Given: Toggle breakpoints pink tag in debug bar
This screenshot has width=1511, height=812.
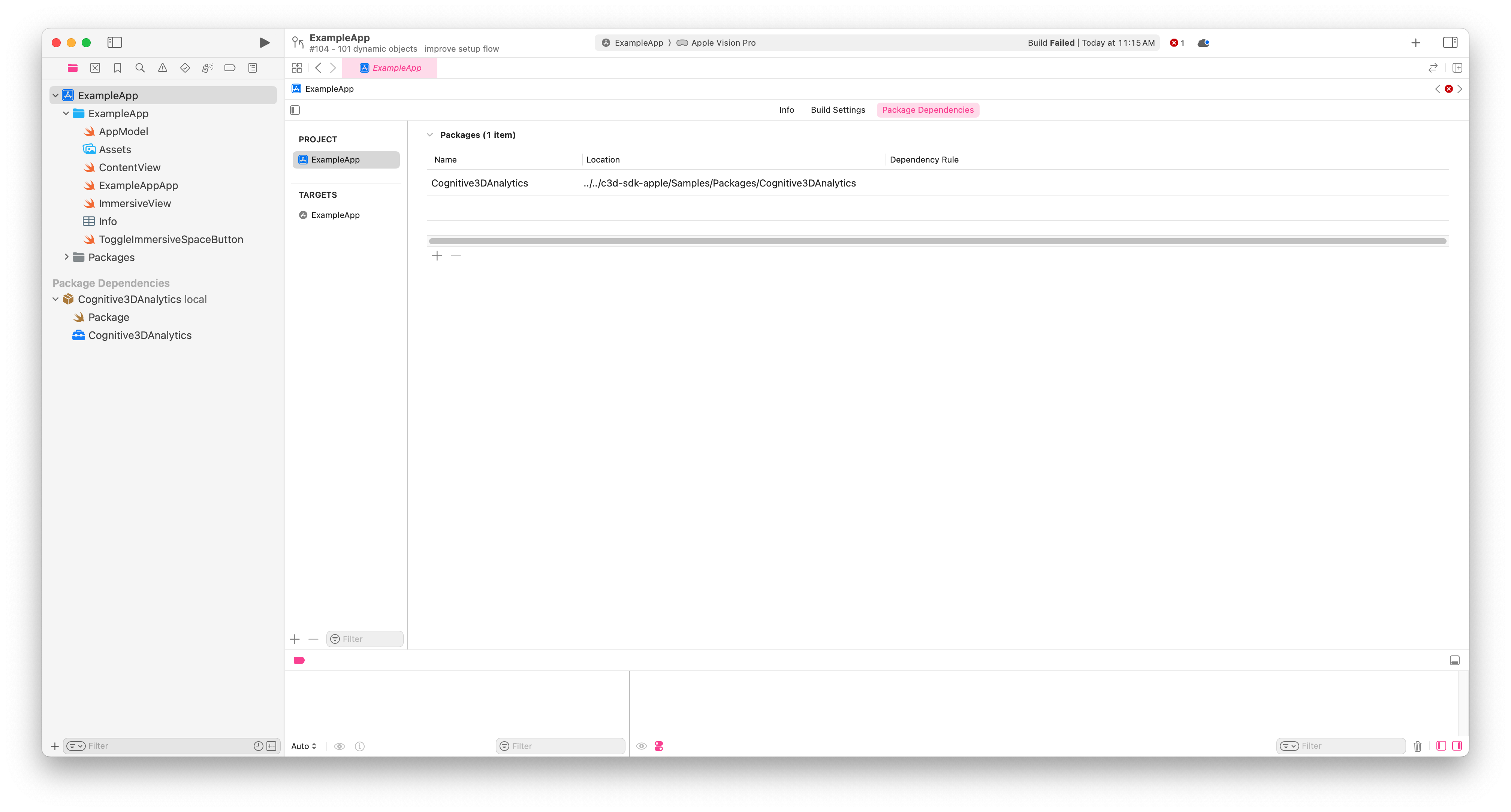Looking at the screenshot, I should tap(299, 660).
